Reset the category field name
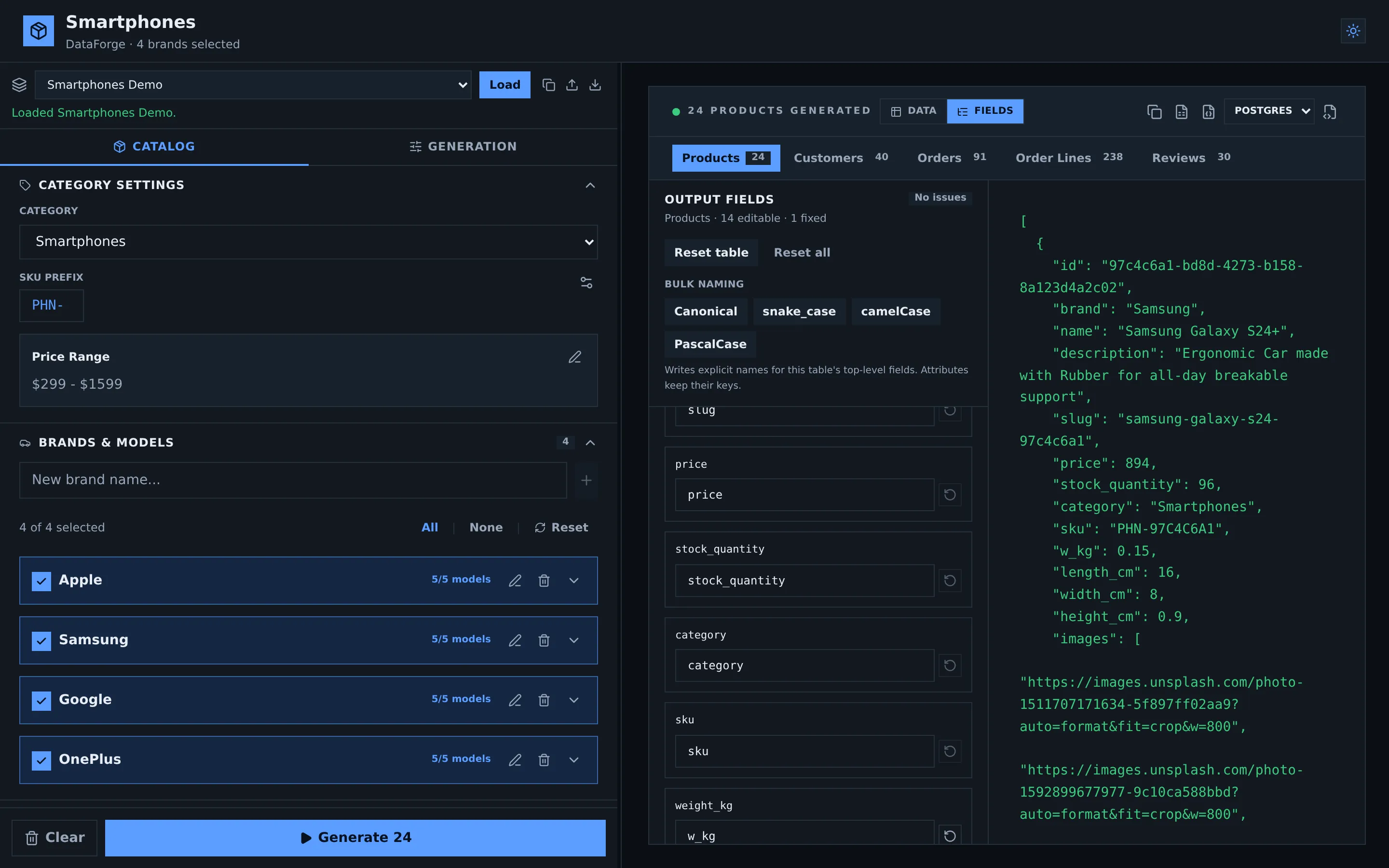This screenshot has width=1389, height=868. (950, 665)
